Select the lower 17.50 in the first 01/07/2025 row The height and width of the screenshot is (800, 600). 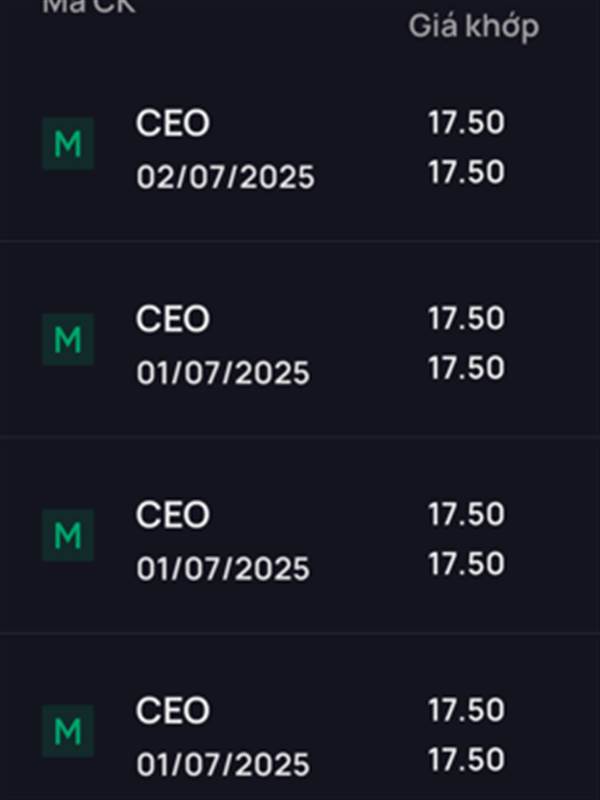click(x=466, y=368)
